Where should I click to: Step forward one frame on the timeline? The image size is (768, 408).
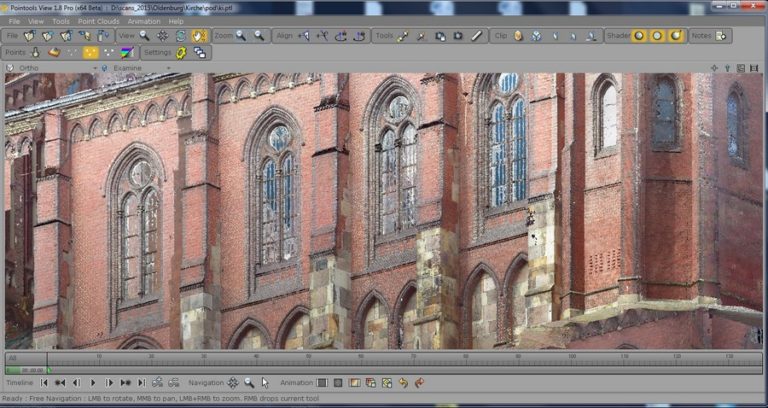click(109, 383)
